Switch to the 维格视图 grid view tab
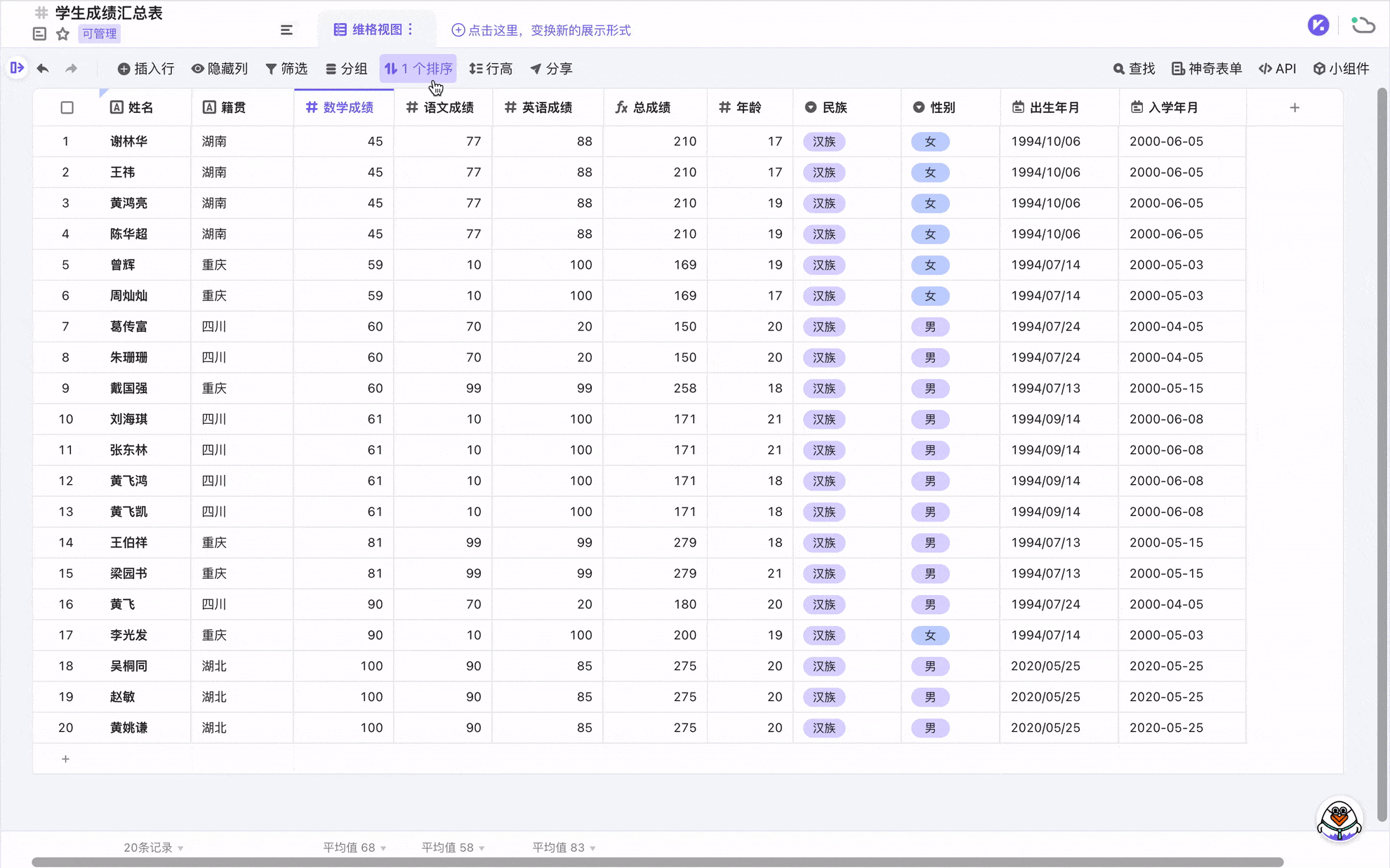This screenshot has height=868, width=1390. click(x=372, y=29)
